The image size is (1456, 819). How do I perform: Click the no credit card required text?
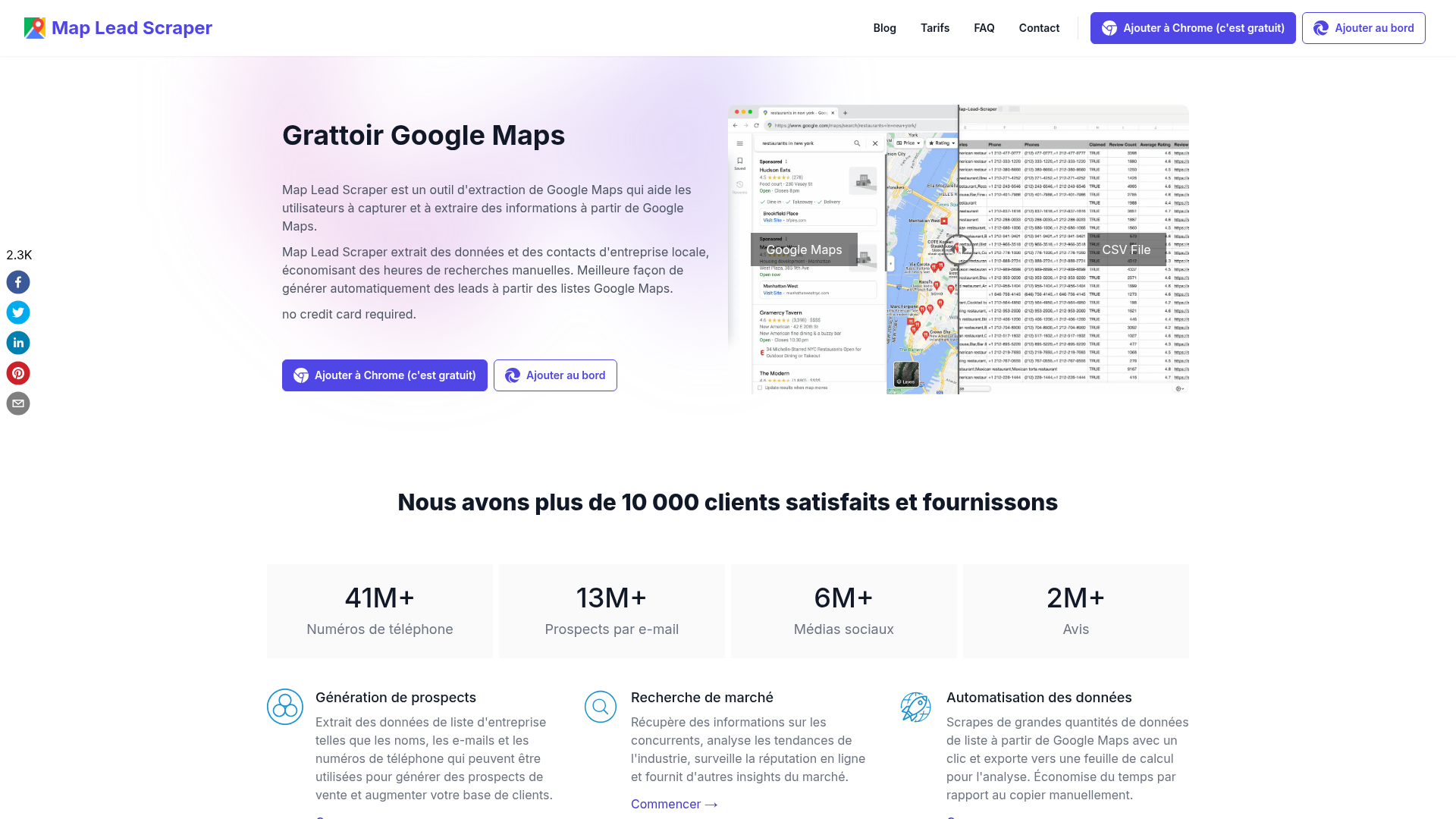point(349,314)
